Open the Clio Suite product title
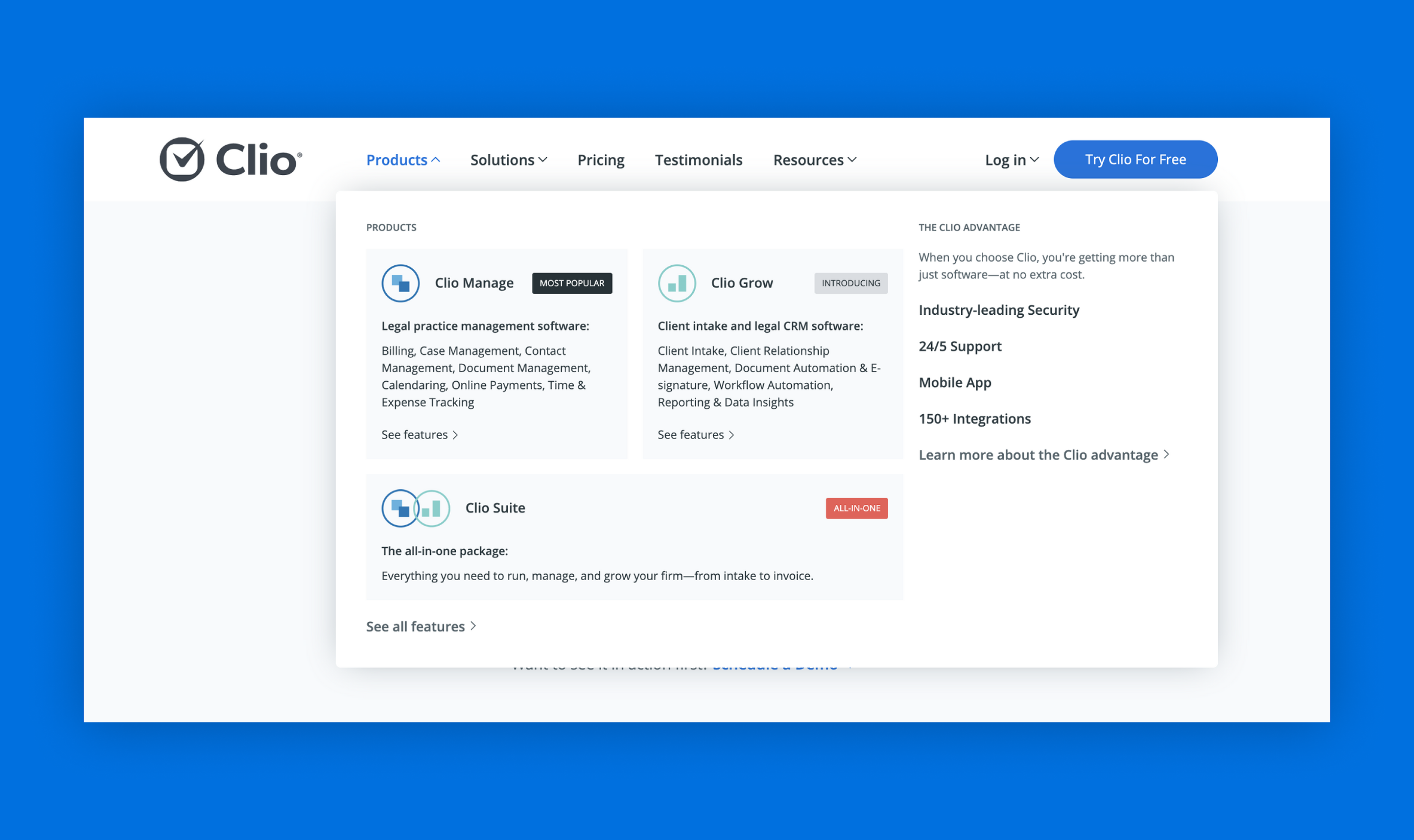 495,508
